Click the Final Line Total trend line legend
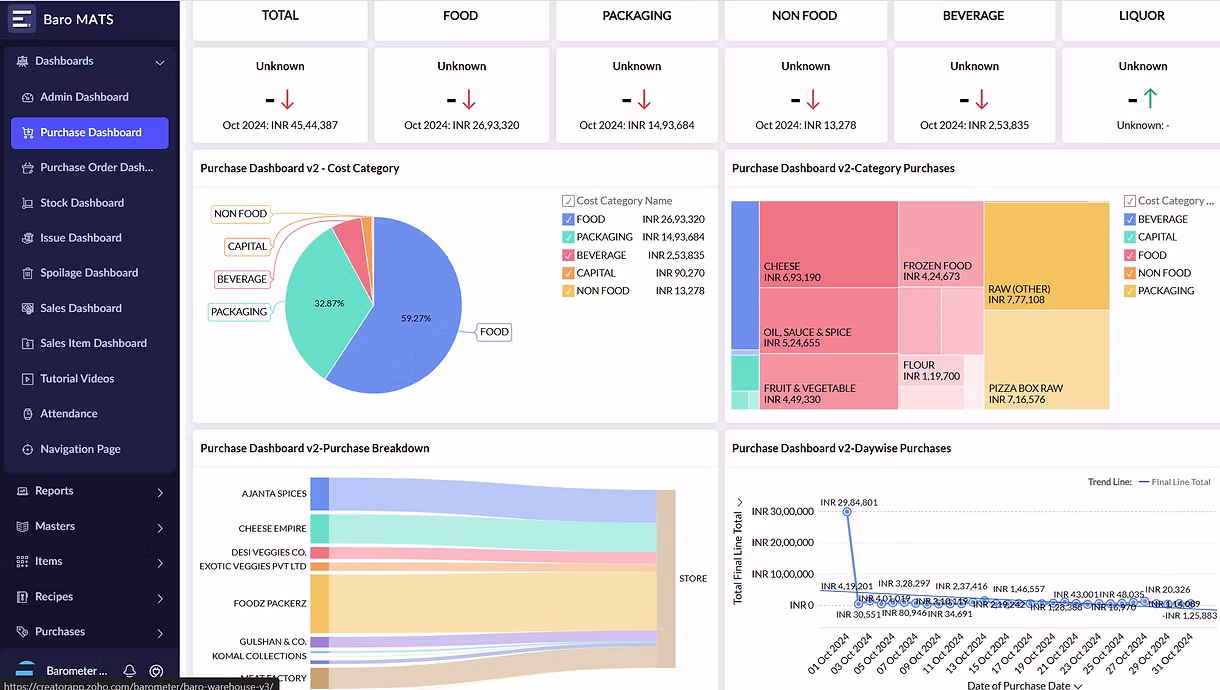This screenshot has width=1220, height=690. (x=1174, y=482)
